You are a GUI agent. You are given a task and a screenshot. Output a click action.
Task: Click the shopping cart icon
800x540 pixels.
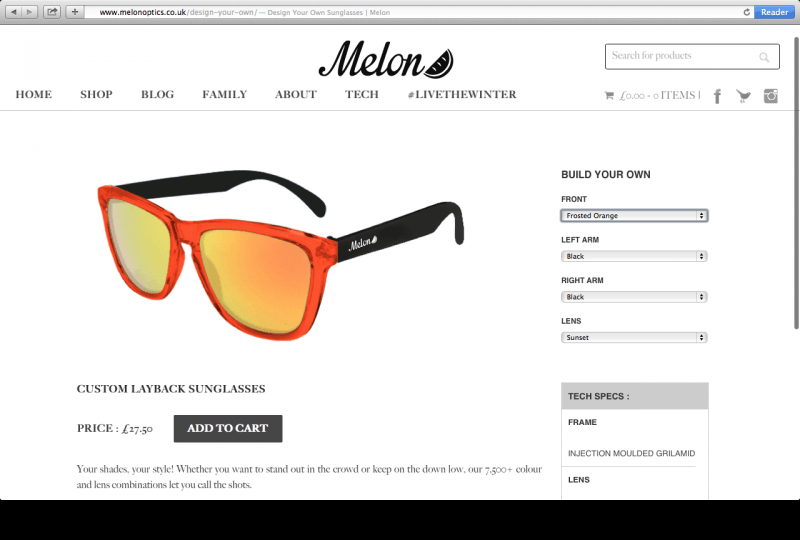tap(609, 95)
